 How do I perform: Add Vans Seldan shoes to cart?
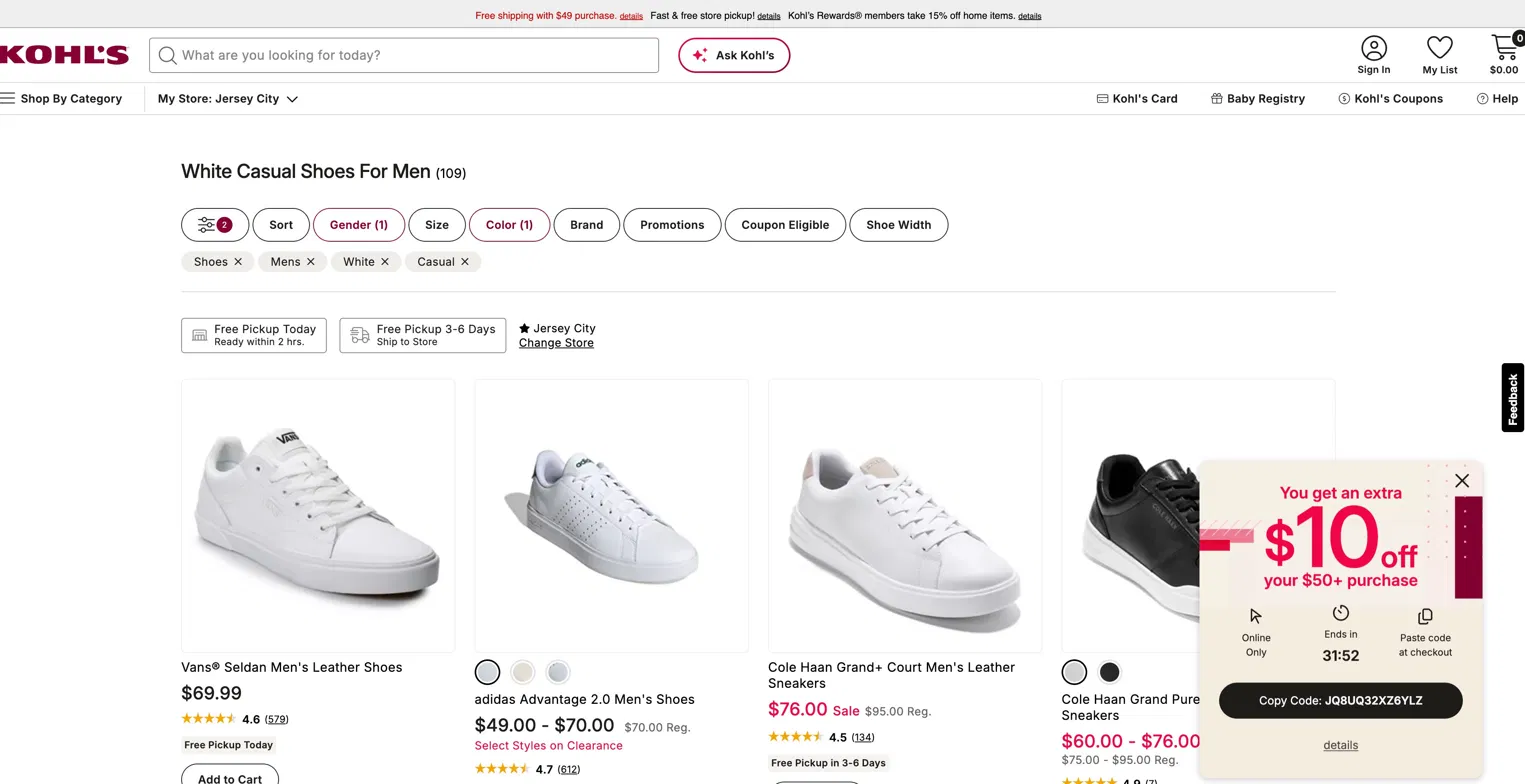(x=230, y=775)
